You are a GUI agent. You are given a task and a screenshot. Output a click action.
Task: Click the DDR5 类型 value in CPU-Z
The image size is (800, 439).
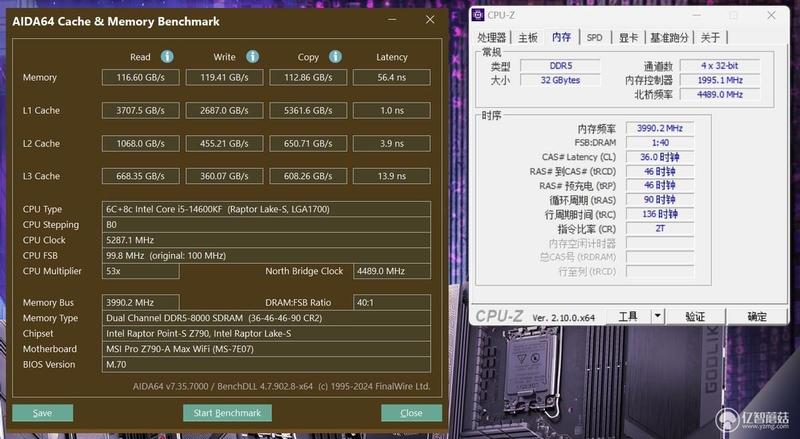[x=560, y=66]
